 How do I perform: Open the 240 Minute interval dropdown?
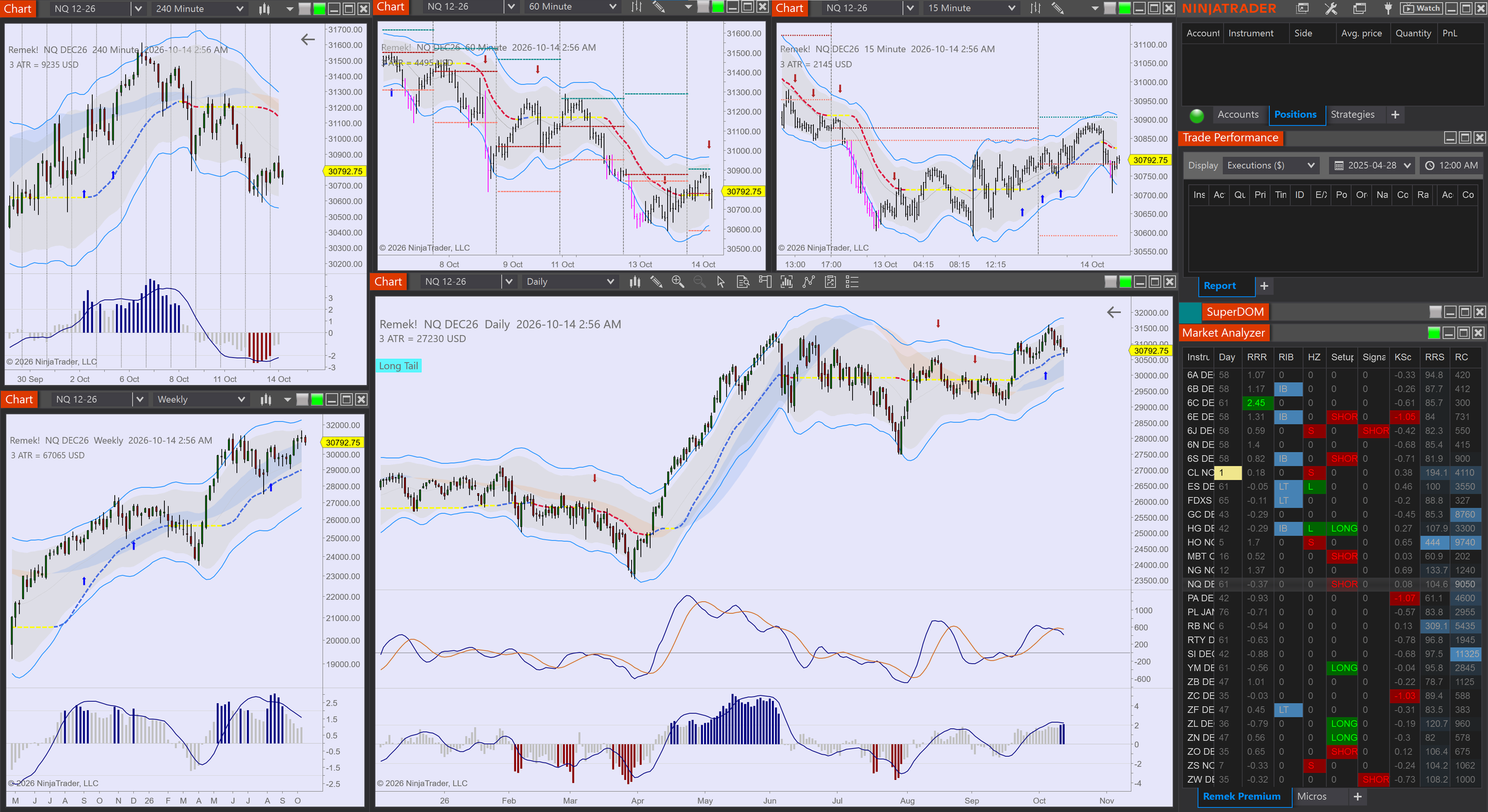click(200, 8)
